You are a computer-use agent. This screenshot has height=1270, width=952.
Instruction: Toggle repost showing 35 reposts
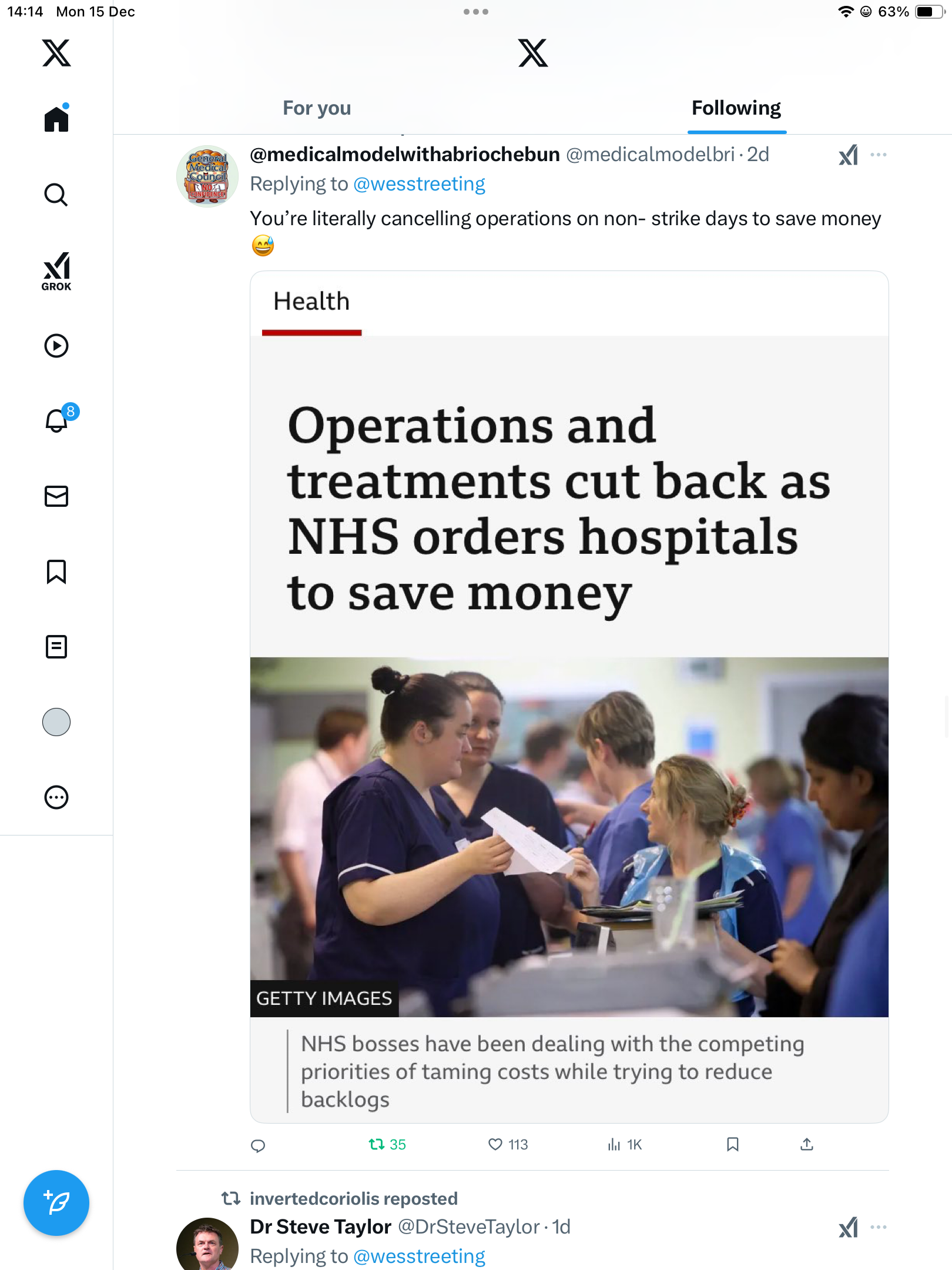pyautogui.click(x=387, y=1144)
